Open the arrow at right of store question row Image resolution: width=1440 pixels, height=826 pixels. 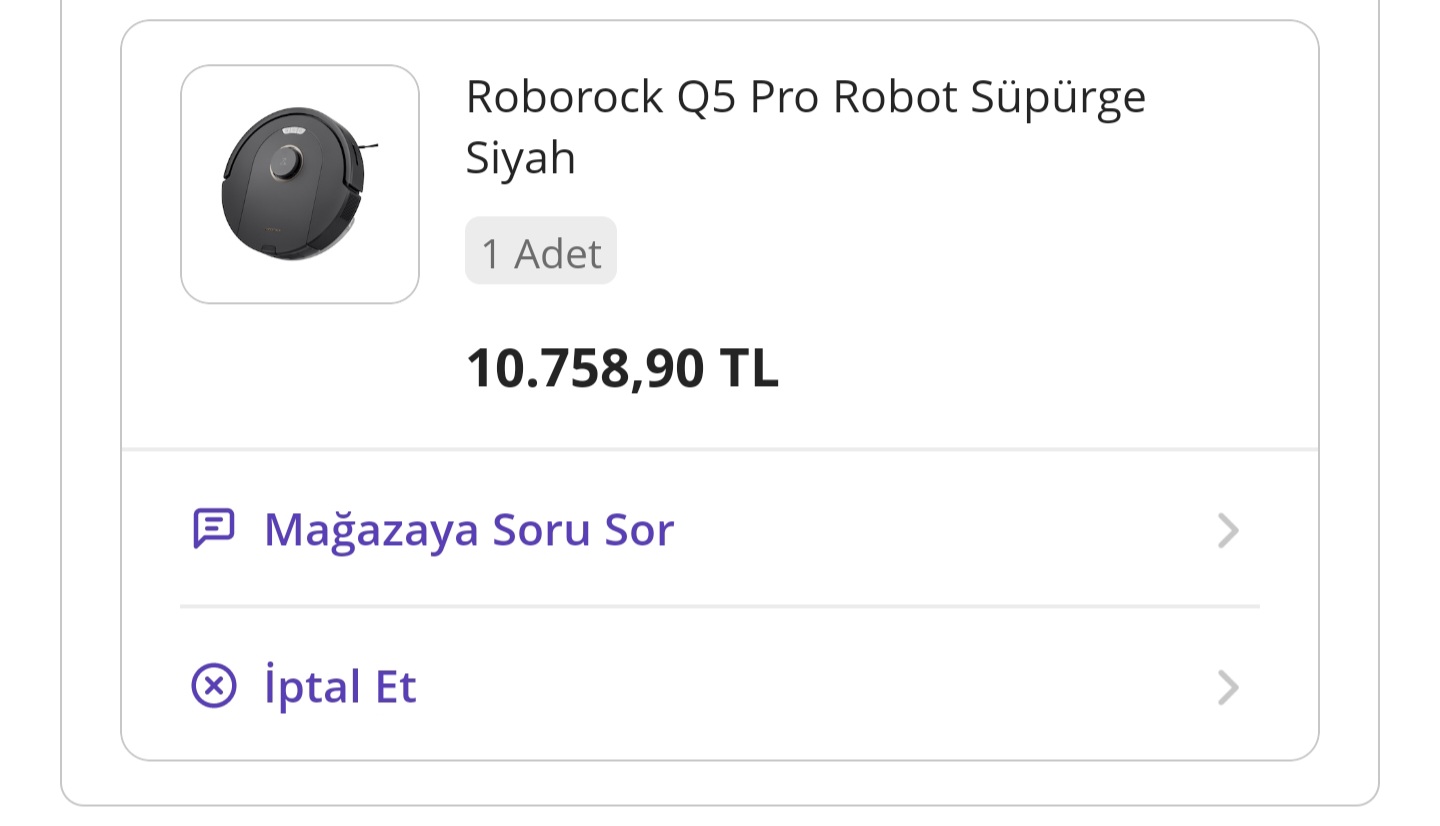(x=1228, y=530)
